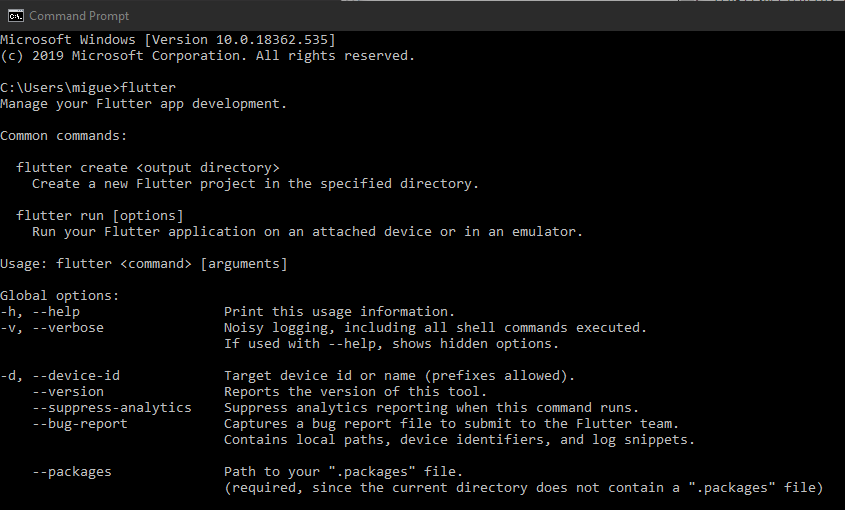Click the '--packages' option text
845x510 pixels.
(72, 472)
